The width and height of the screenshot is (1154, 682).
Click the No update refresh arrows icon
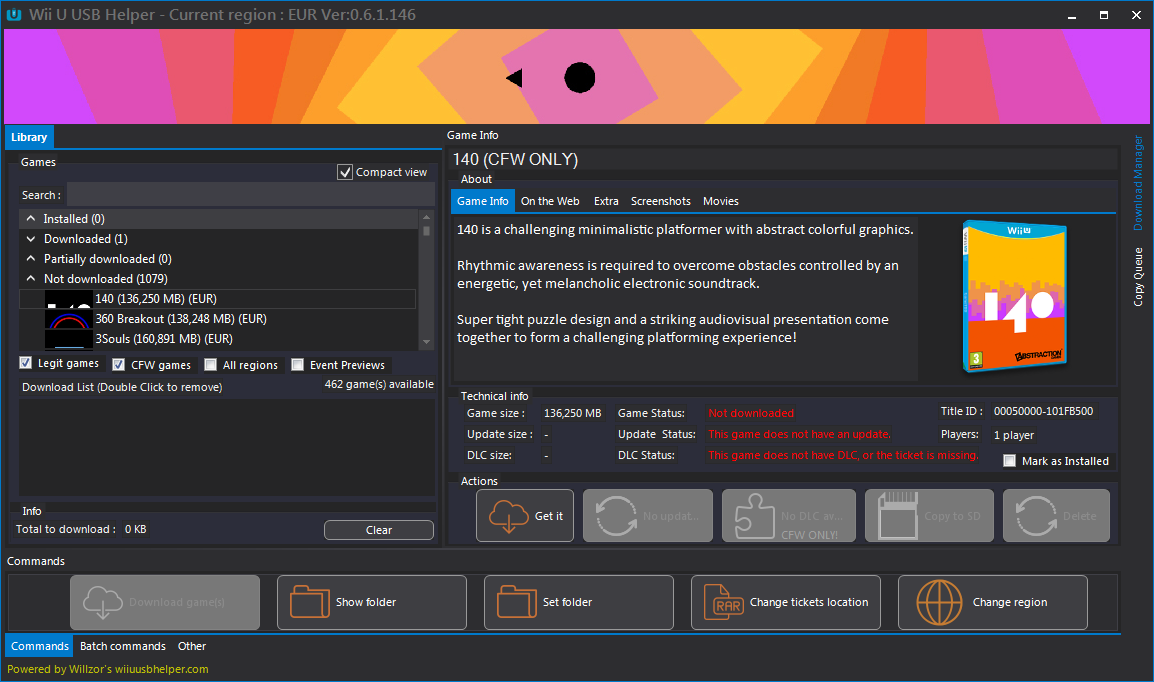[615, 516]
